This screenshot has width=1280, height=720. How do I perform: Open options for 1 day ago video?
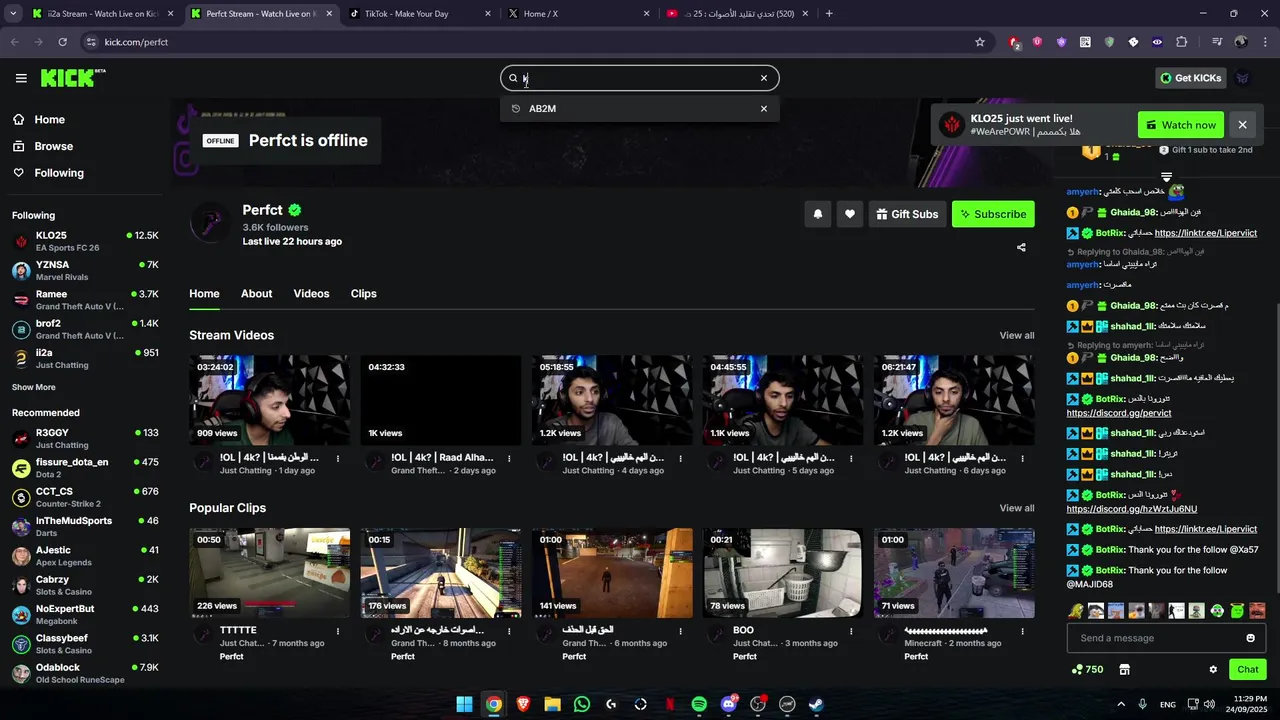tap(338, 459)
